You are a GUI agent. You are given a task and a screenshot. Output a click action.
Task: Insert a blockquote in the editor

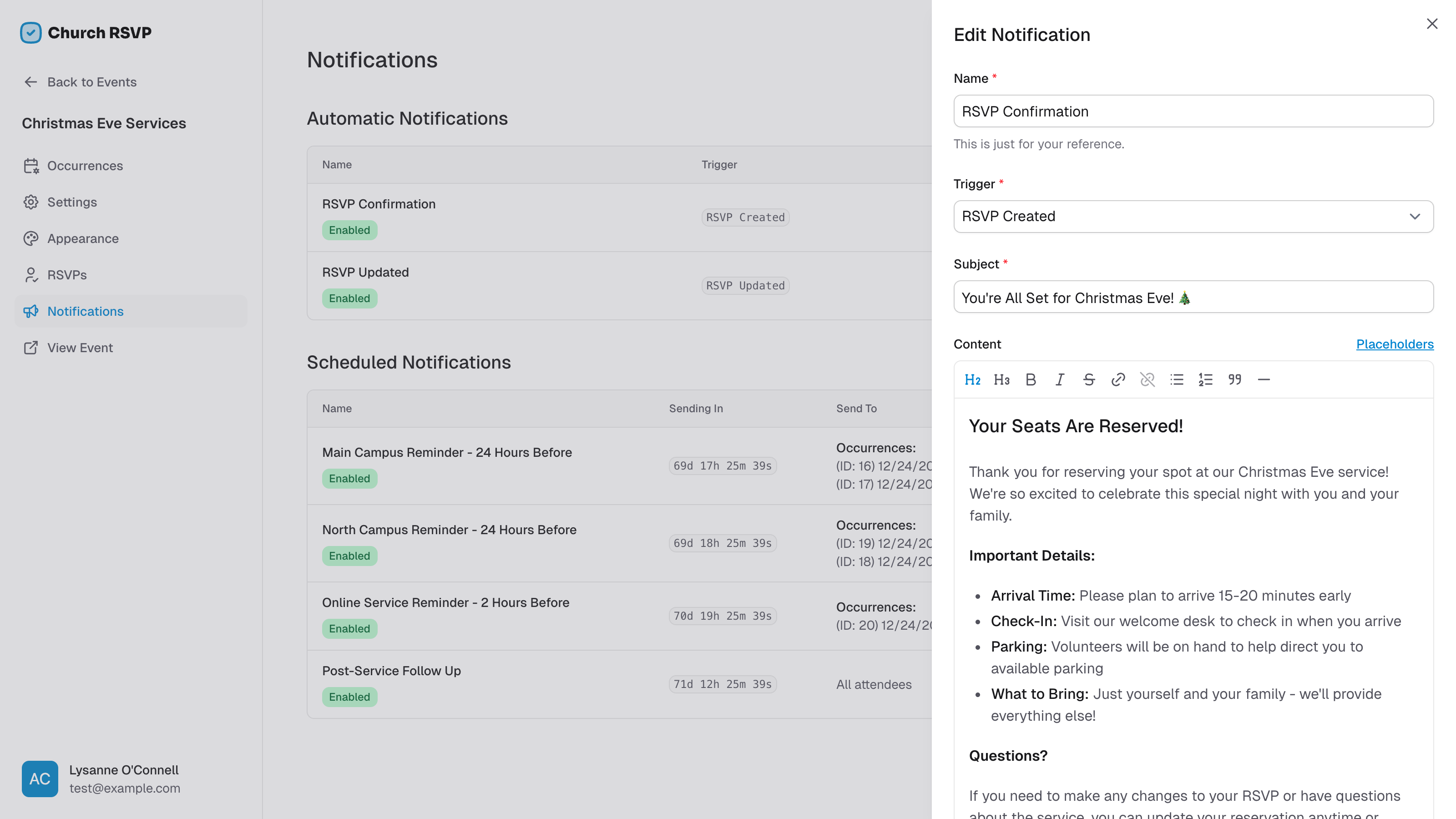click(x=1235, y=380)
